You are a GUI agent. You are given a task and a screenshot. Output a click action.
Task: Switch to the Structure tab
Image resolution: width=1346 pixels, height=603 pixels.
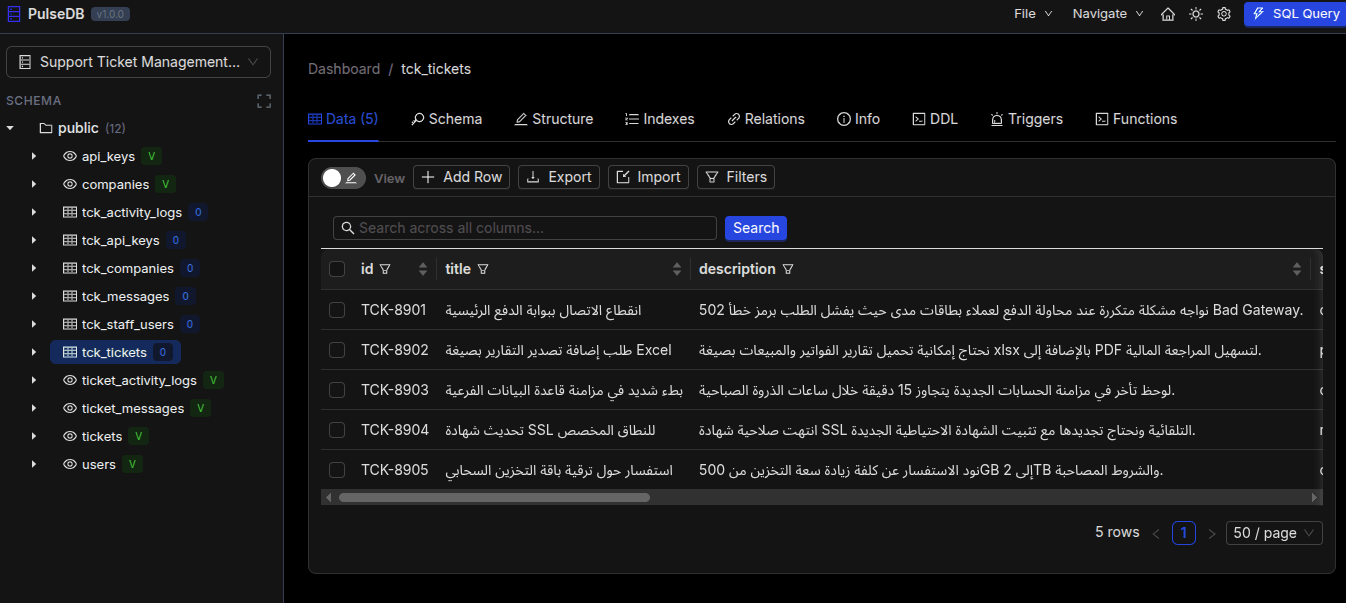pyautogui.click(x=554, y=119)
